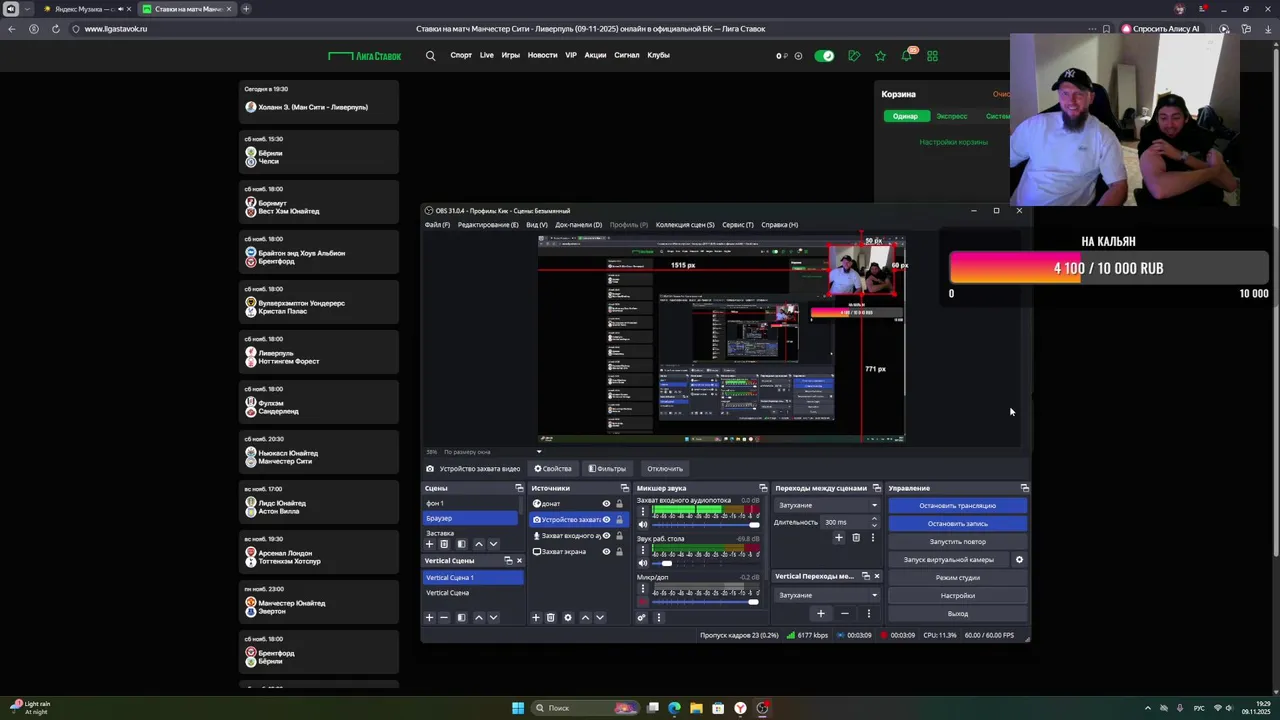This screenshot has height=720, width=1280.
Task: Open Сервис menu in OBS
Action: 737,225
